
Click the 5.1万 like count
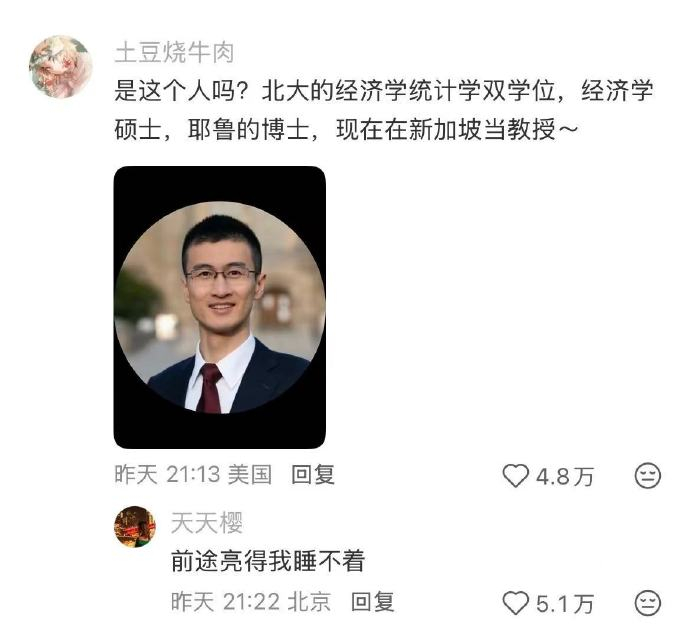pyautogui.click(x=565, y=603)
